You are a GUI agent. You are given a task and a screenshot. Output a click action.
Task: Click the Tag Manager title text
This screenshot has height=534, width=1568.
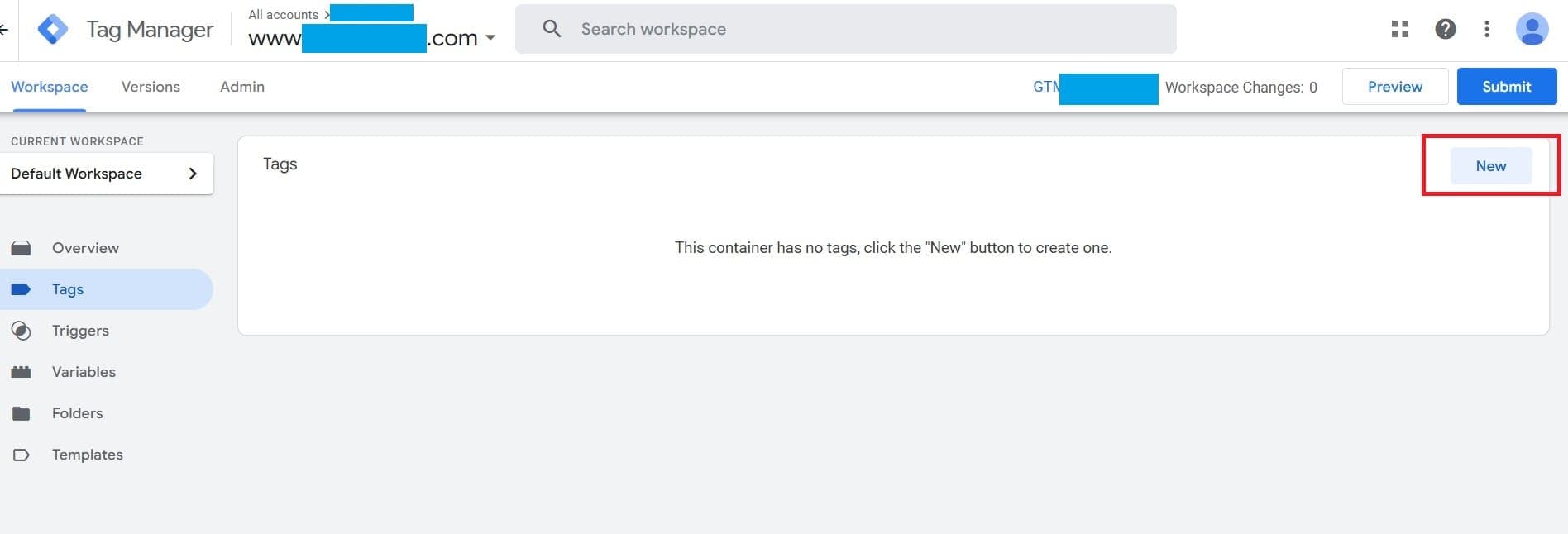coord(150,30)
